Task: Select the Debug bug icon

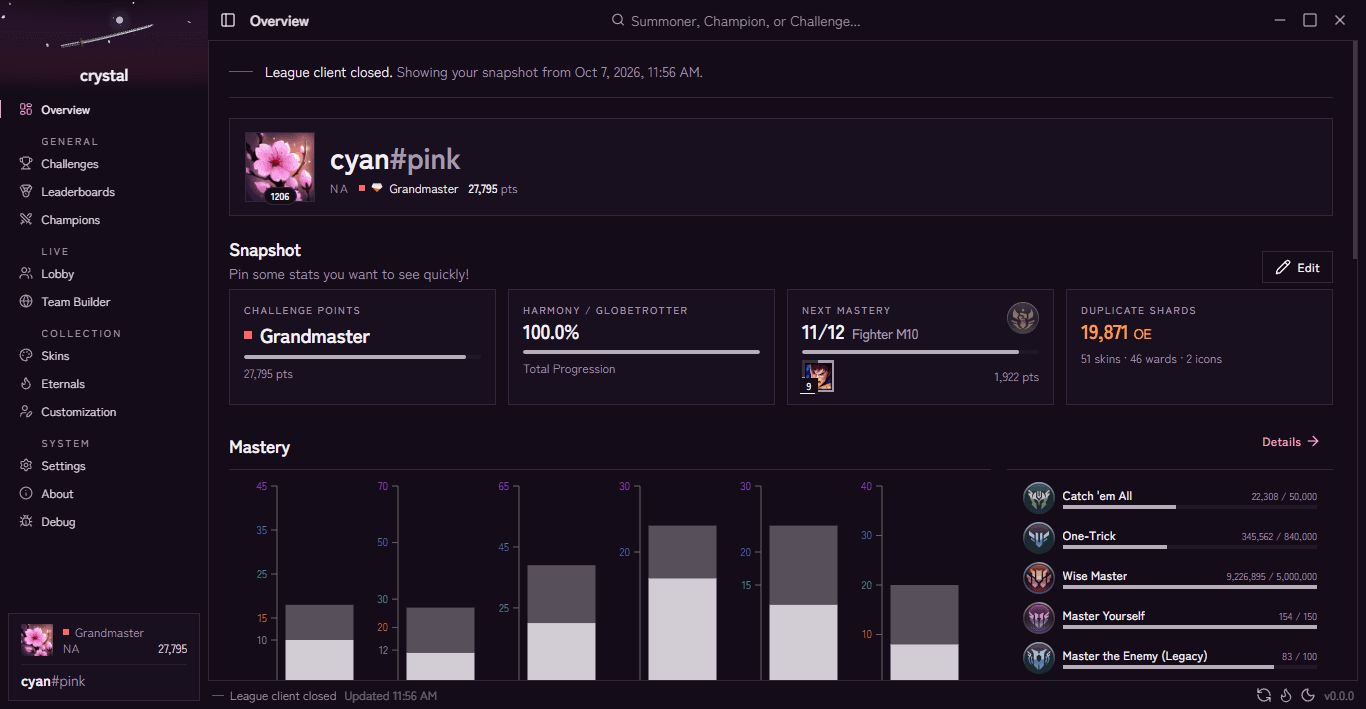Action: [26, 522]
